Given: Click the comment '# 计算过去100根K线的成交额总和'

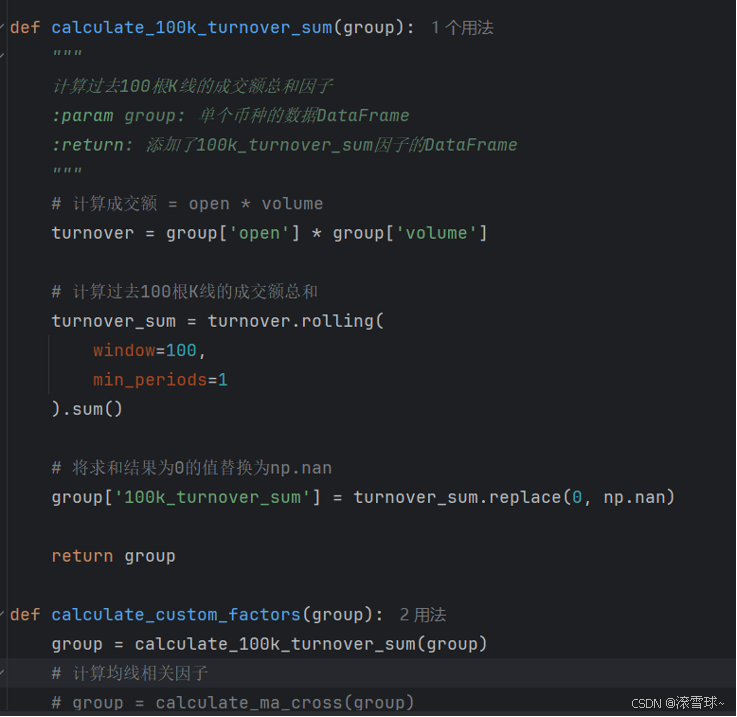Looking at the screenshot, I should (x=185, y=292).
